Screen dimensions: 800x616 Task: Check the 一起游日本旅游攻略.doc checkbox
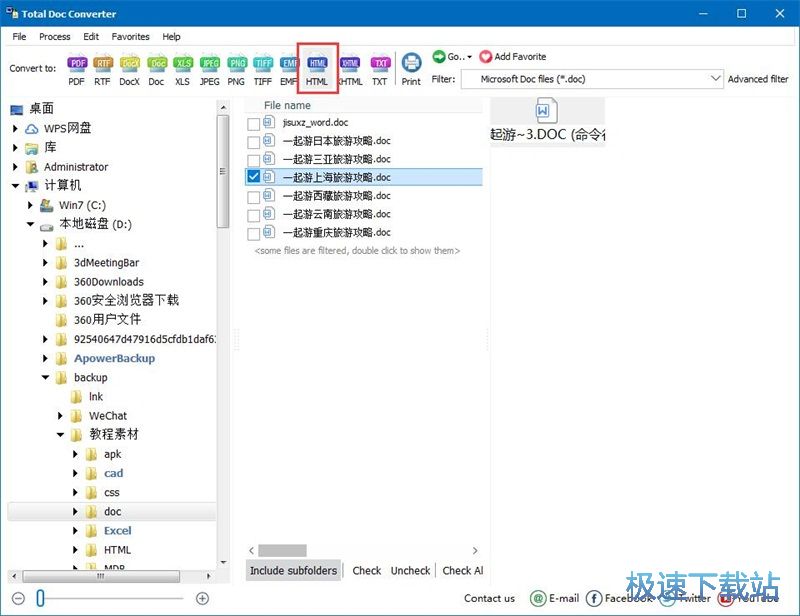click(x=251, y=141)
